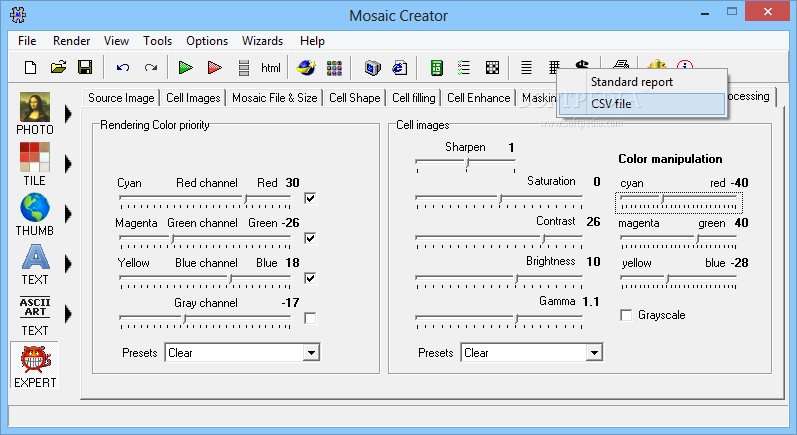Open the View menu
This screenshot has height=435, width=797.
[x=116, y=41]
